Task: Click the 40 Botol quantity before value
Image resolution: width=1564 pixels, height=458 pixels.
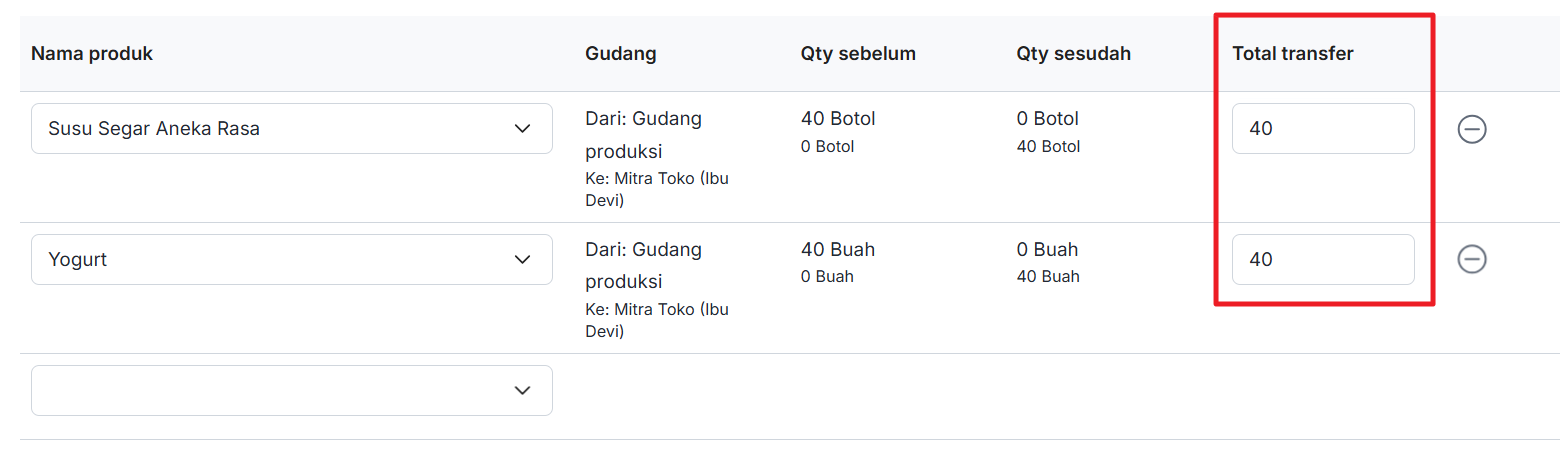Action: point(838,119)
